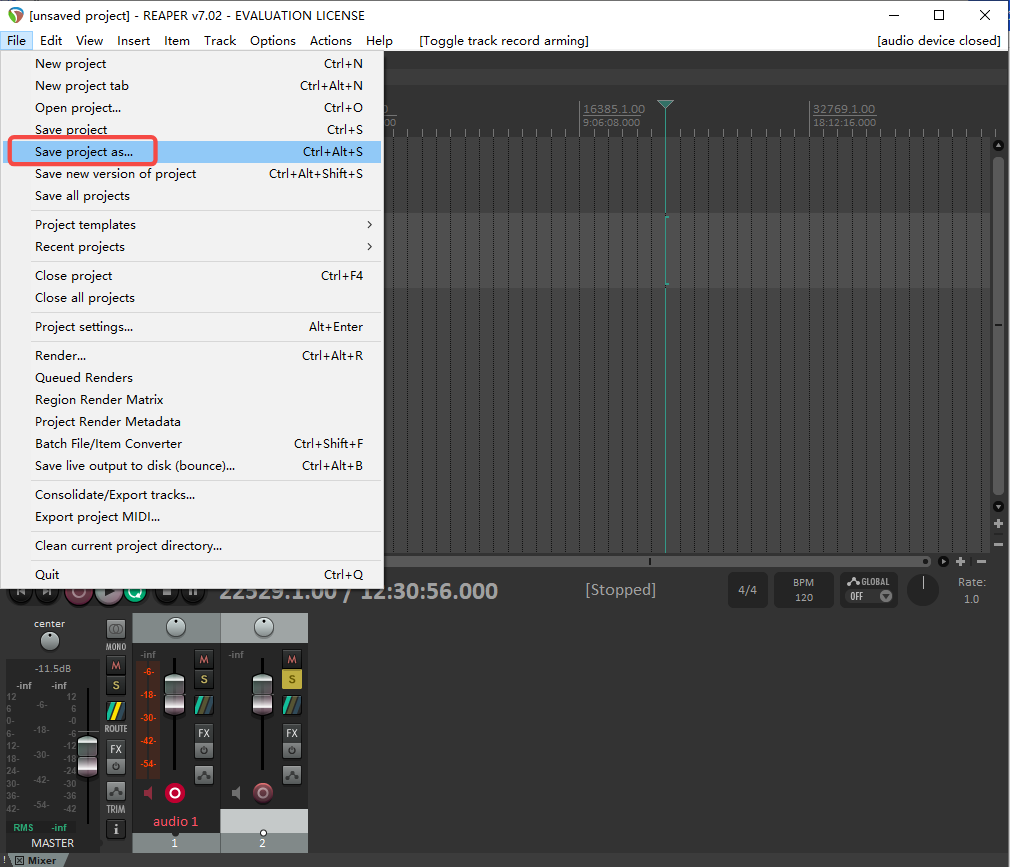Click scroll-right arrow on horizontal scrollbar
Screen dimensions: 1010x867
click(943, 562)
